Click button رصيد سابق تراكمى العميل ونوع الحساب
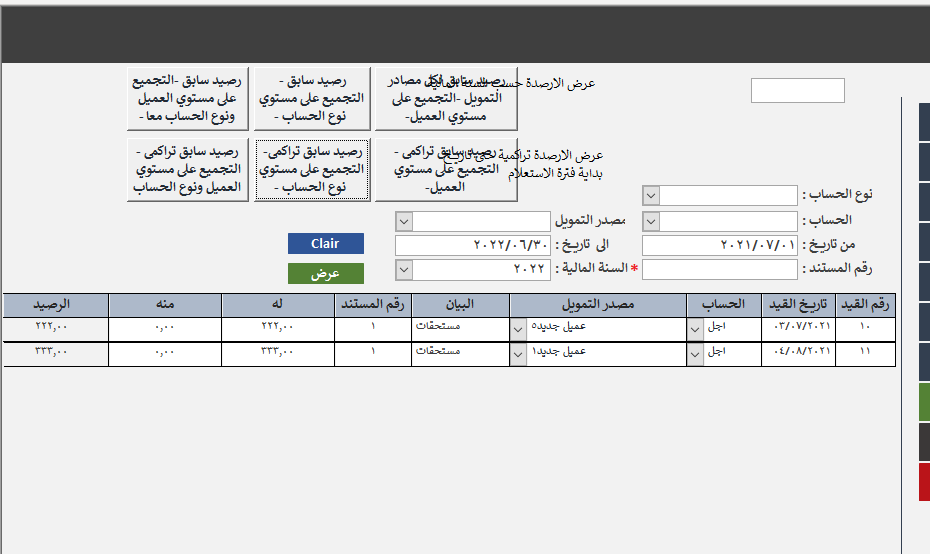 coord(187,170)
